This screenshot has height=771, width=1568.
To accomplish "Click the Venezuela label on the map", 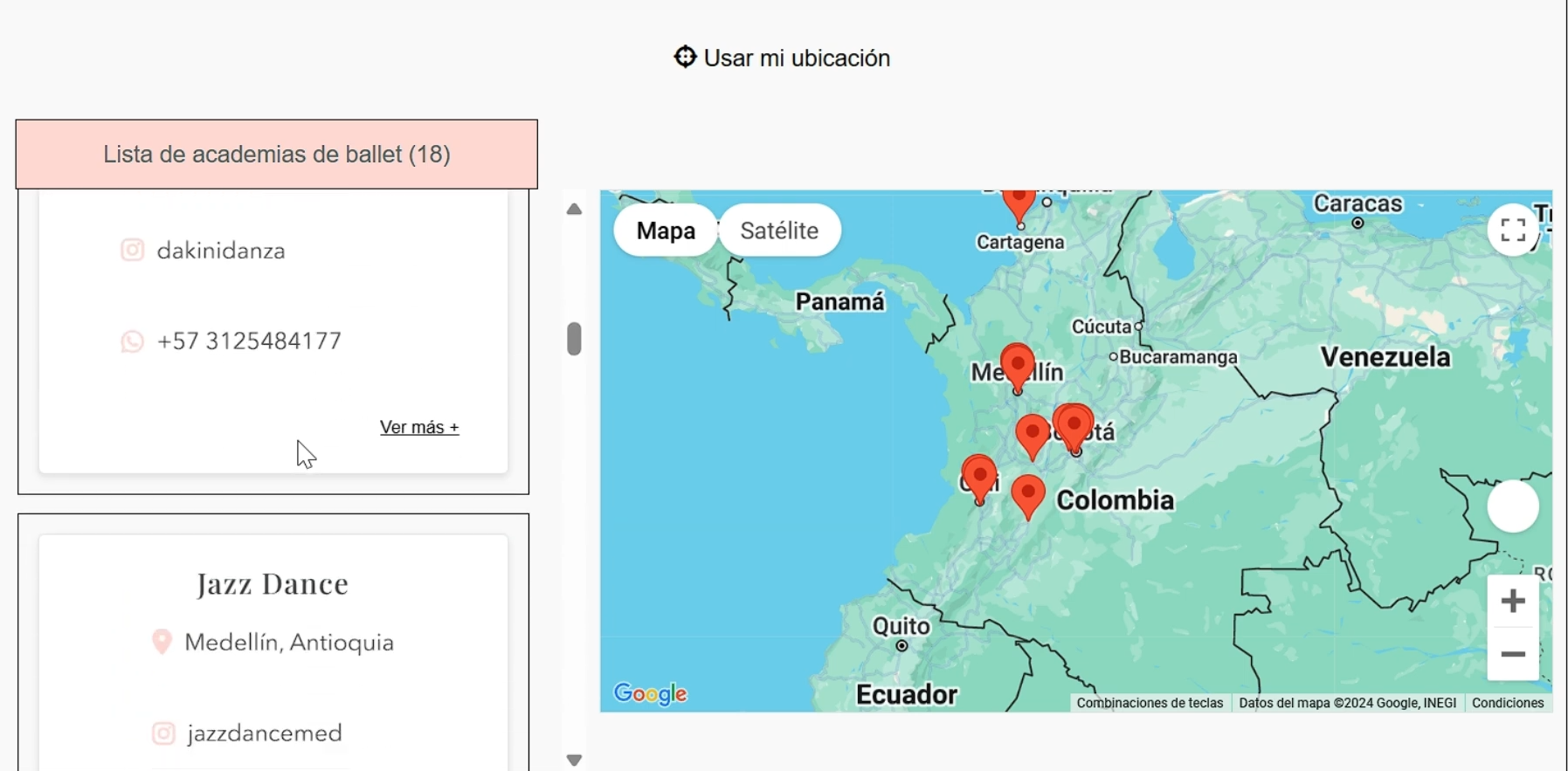I will click(x=1385, y=357).
